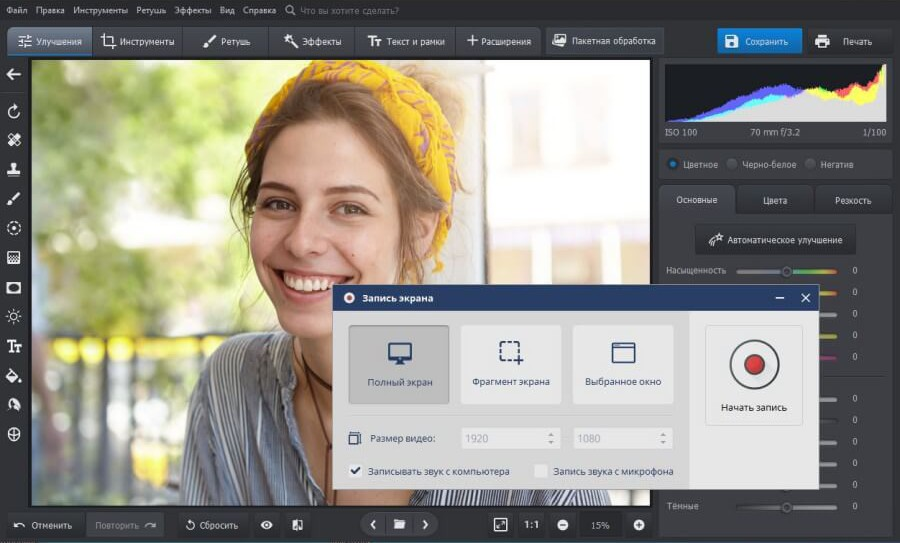Click the Насыщенность slider handle
Image resolution: width=900 pixels, height=543 pixels.
click(787, 271)
